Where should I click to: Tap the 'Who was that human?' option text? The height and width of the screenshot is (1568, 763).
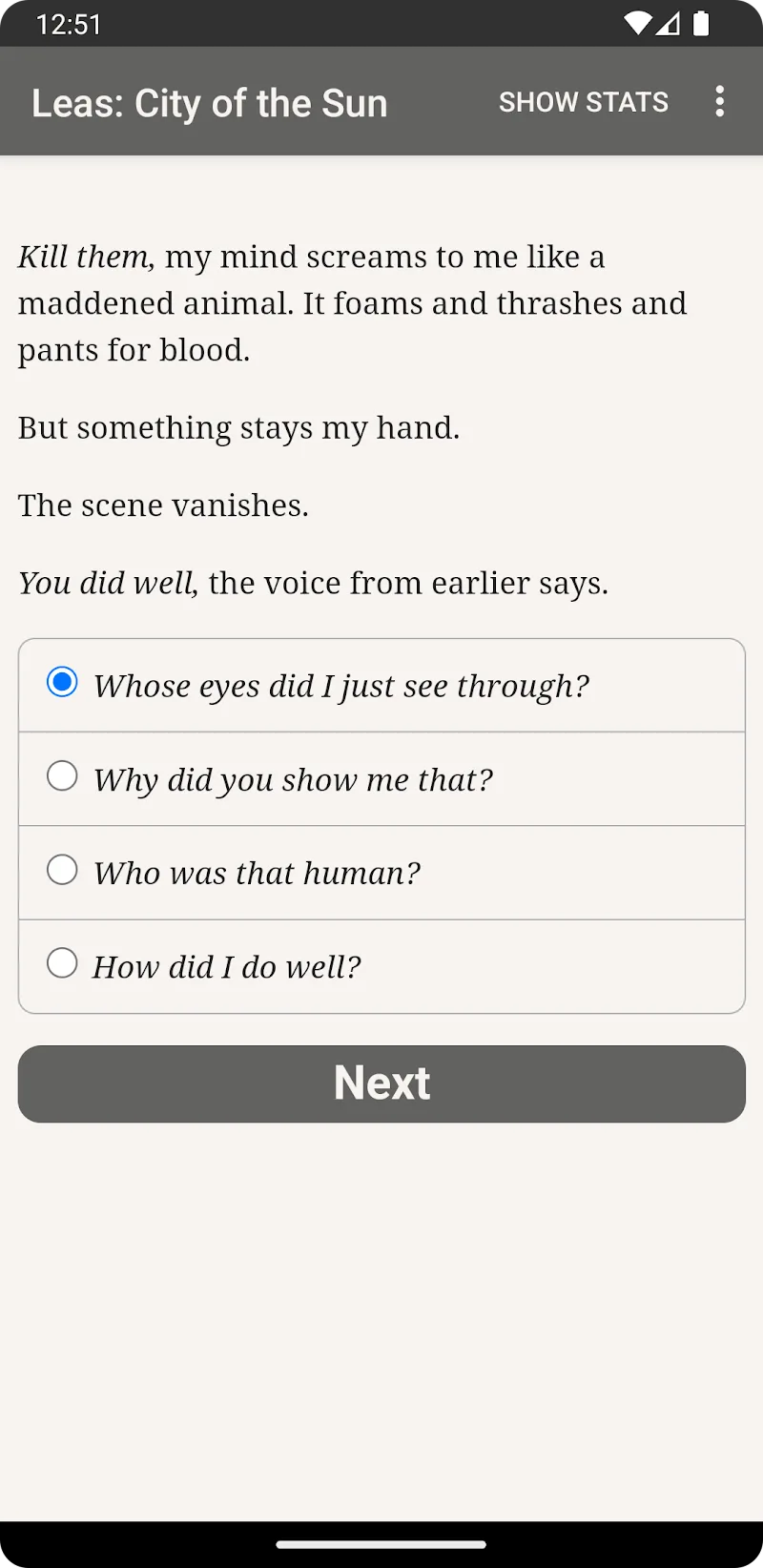click(x=257, y=874)
